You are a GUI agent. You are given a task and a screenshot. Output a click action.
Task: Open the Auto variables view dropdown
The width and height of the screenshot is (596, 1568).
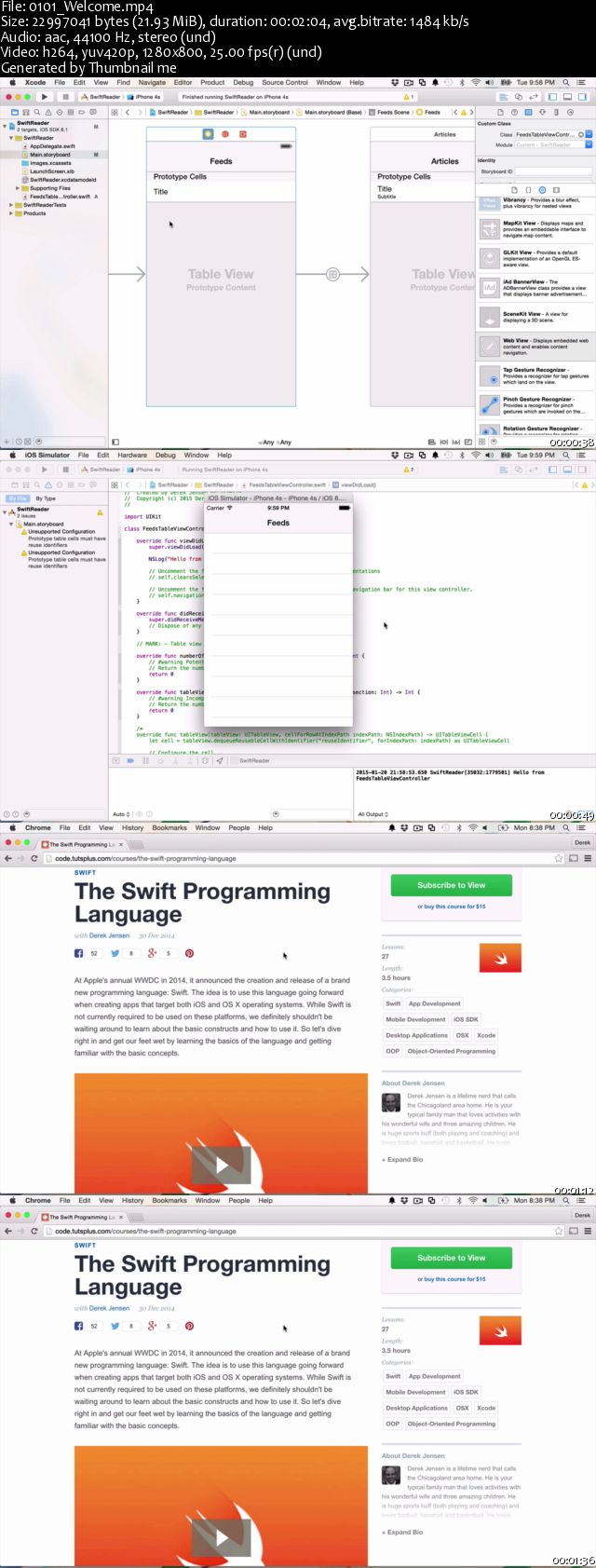(x=120, y=814)
